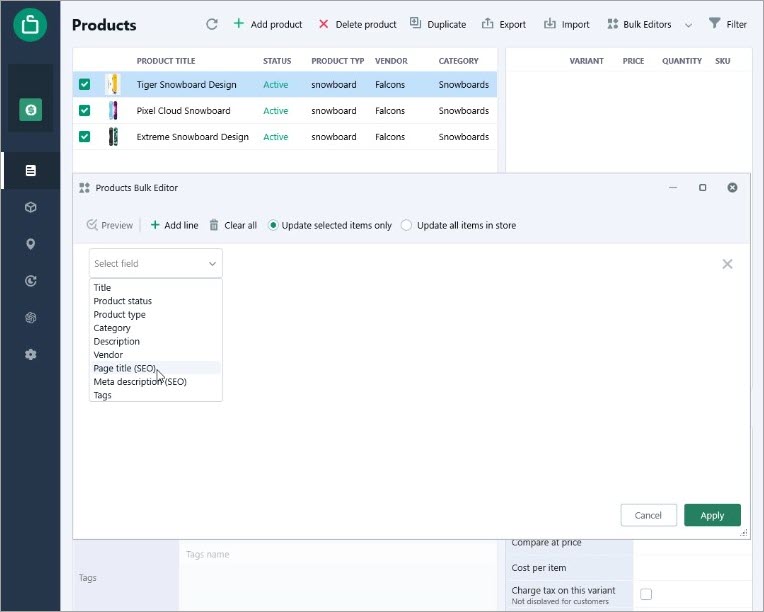
Task: Toggle Charge tax on this variant checkbox
Action: 646,594
